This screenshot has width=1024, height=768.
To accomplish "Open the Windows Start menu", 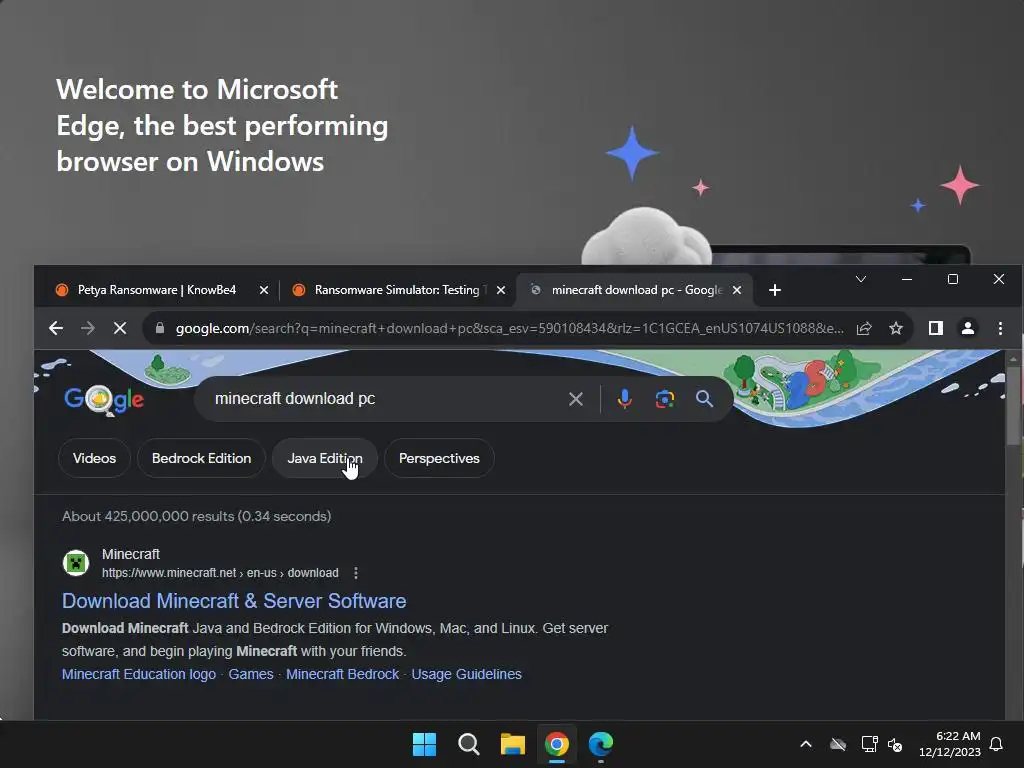I will pyautogui.click(x=424, y=744).
